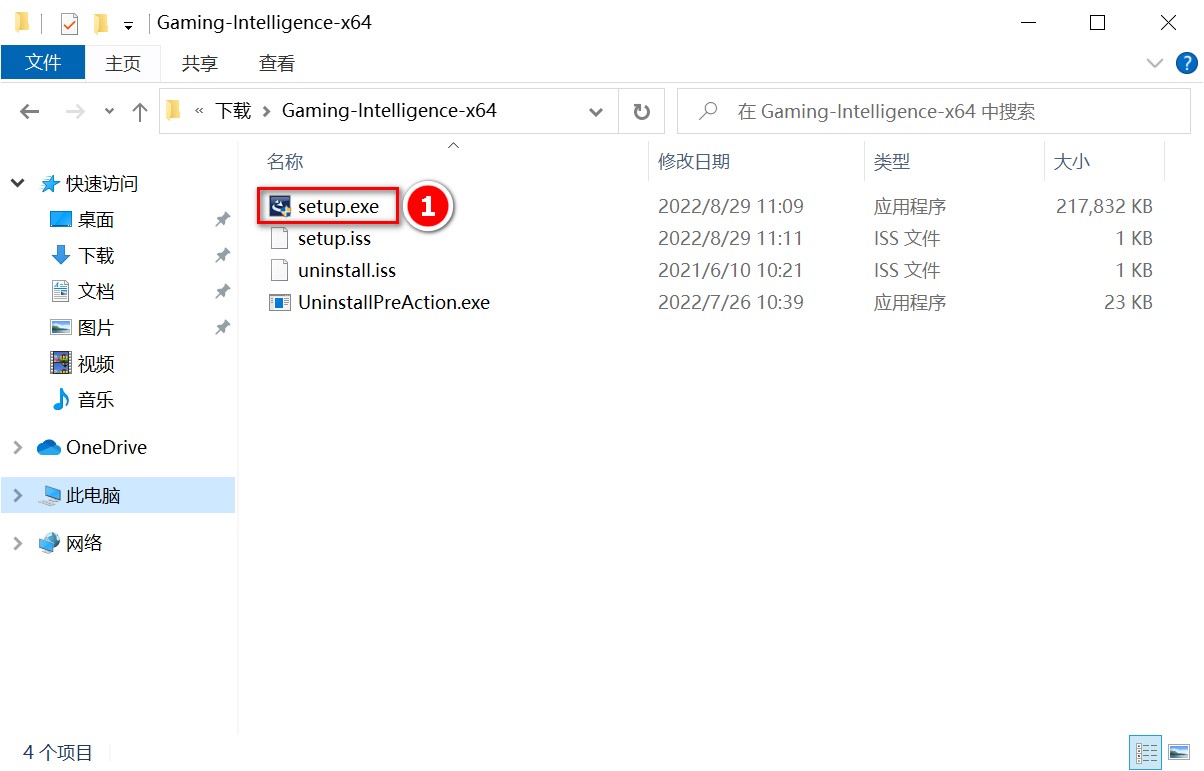Collapse the 快速访问 section
This screenshot has width=1204, height=771.
17,183
